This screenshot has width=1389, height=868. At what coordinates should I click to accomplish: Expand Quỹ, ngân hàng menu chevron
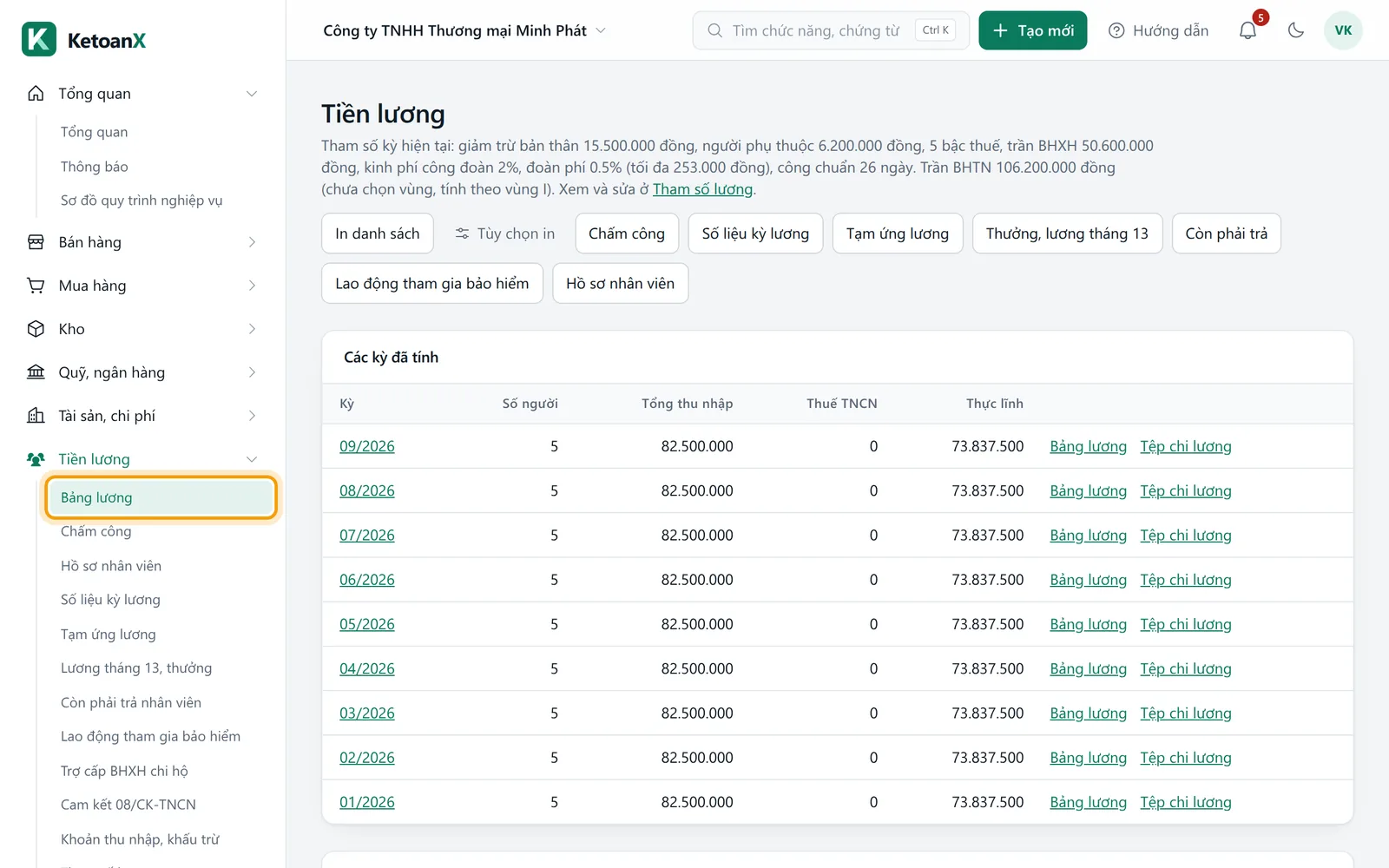coord(252,372)
